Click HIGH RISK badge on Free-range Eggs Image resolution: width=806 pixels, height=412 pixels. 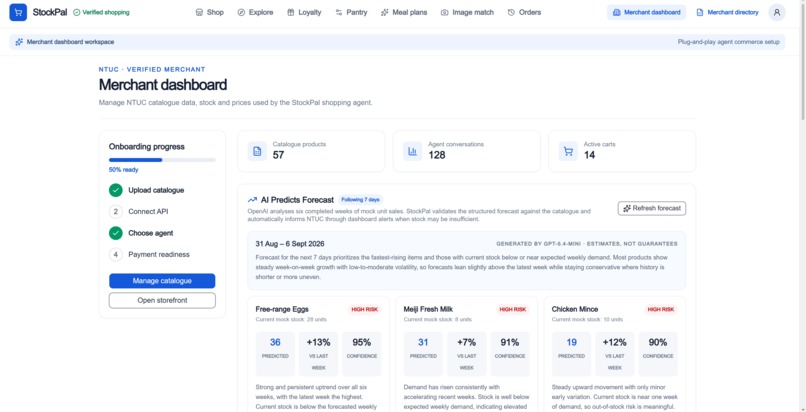pos(364,310)
